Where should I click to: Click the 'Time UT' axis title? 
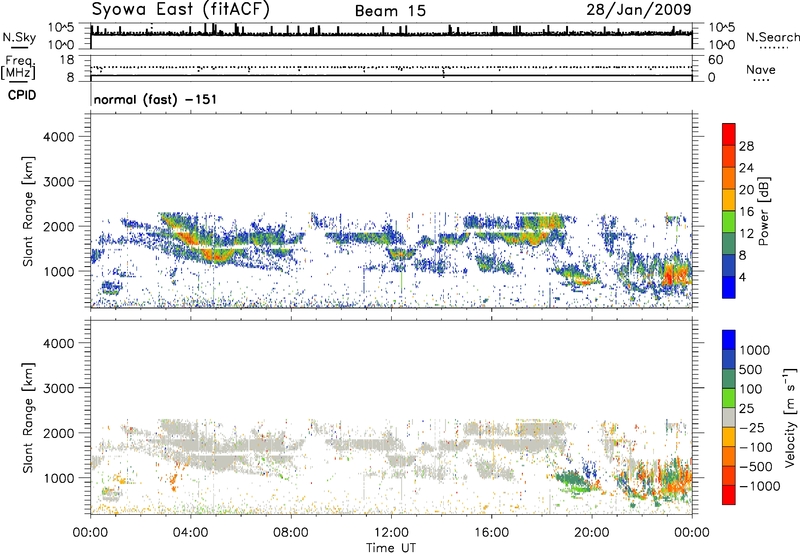(x=391, y=548)
